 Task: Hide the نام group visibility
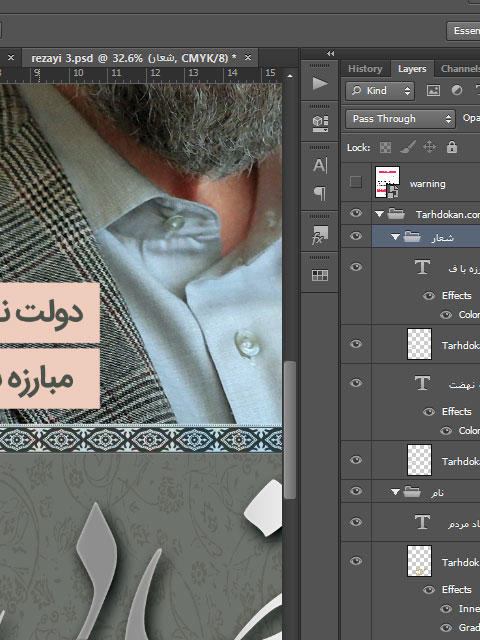pos(356,491)
